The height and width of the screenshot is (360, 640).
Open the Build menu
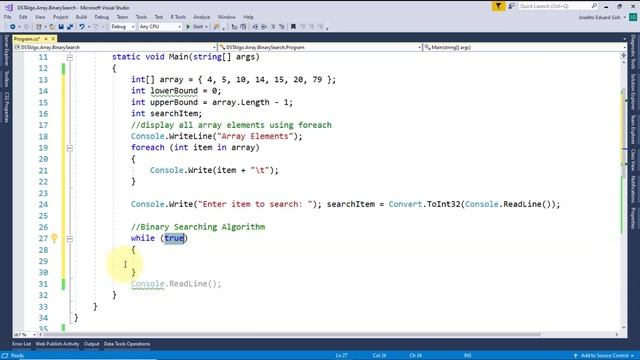(x=81, y=17)
